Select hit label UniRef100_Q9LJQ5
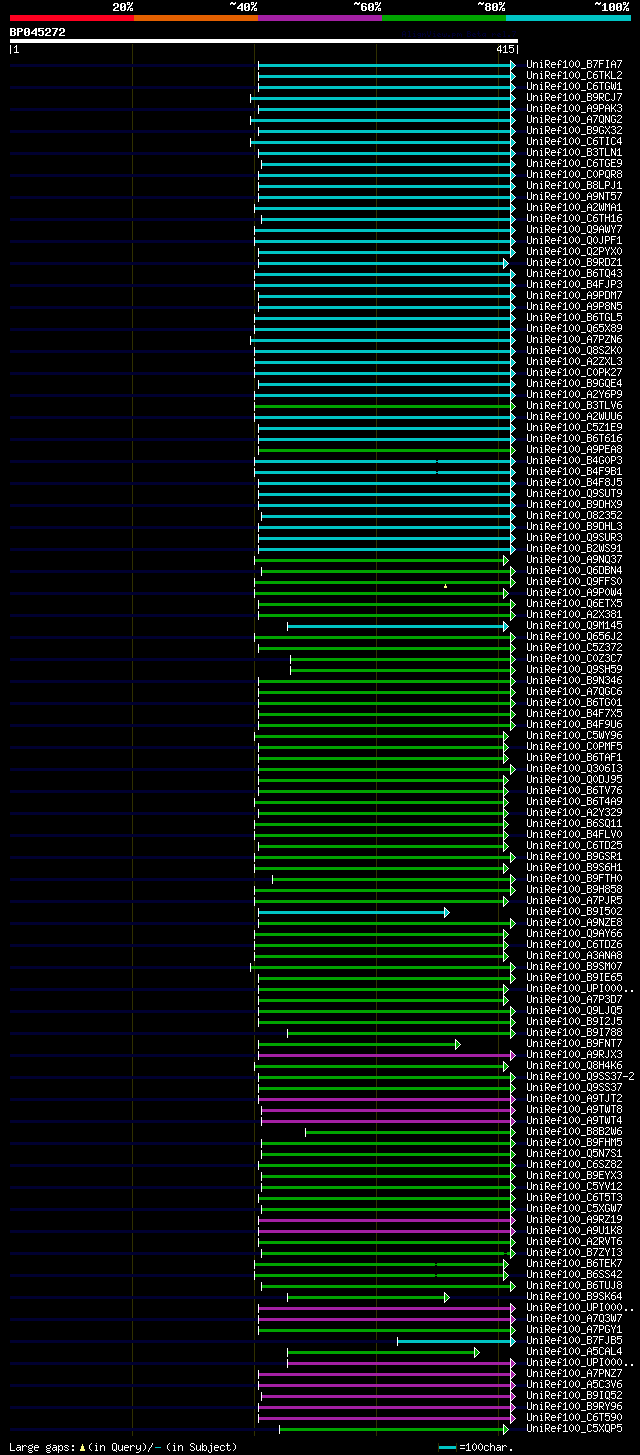The height and width of the screenshot is (1455, 640). 573,1010
